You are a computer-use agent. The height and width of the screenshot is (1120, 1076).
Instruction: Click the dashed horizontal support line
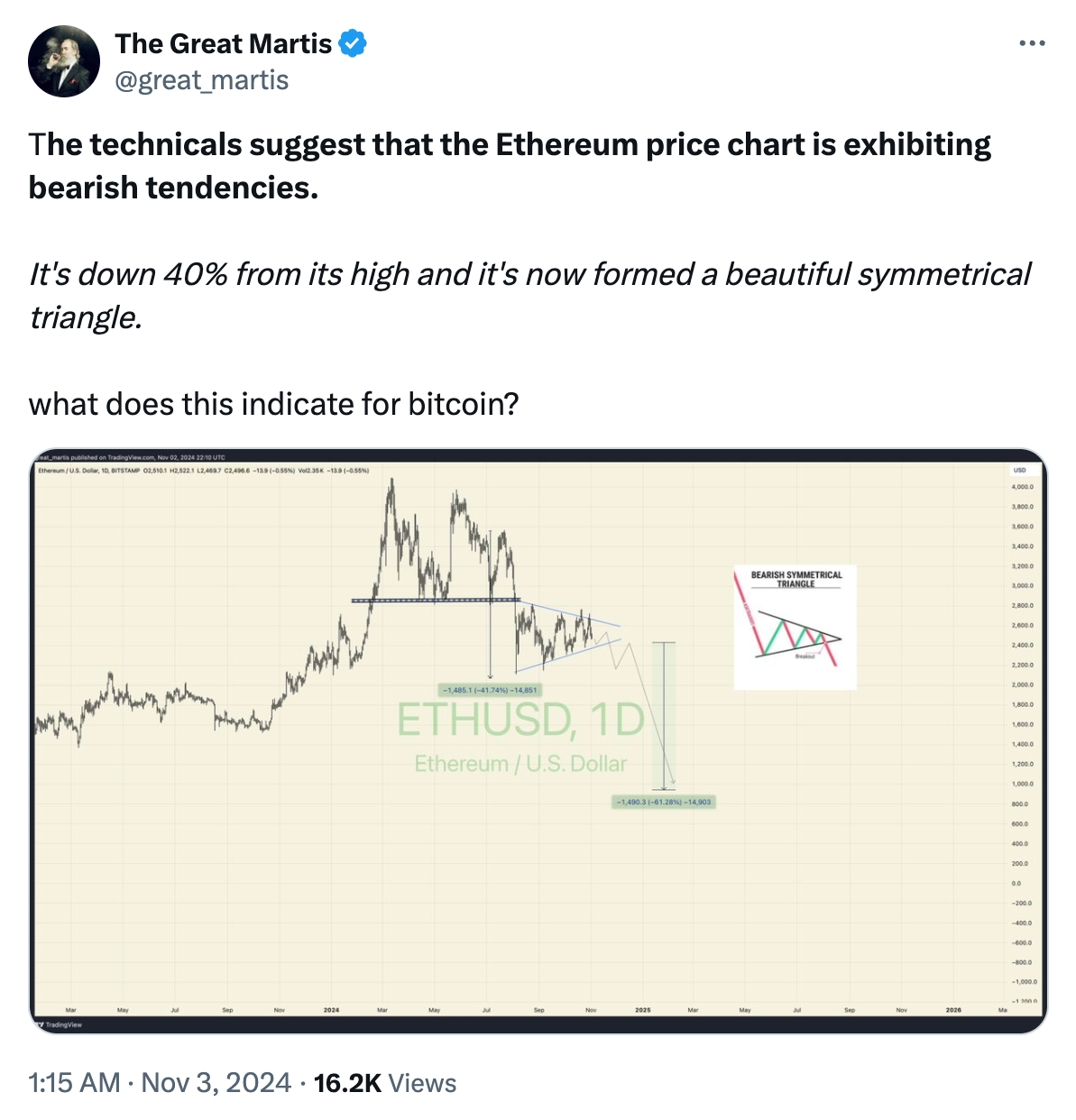pos(435,600)
